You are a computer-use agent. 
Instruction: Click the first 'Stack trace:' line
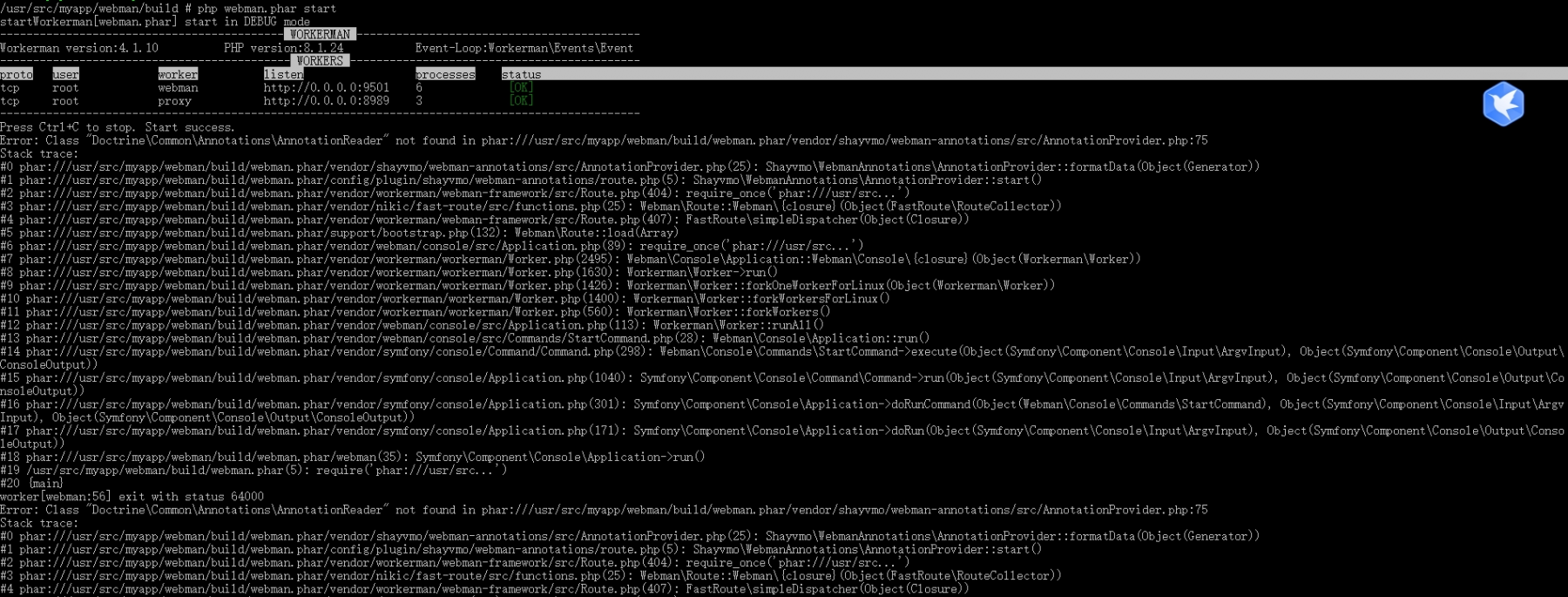(39, 153)
